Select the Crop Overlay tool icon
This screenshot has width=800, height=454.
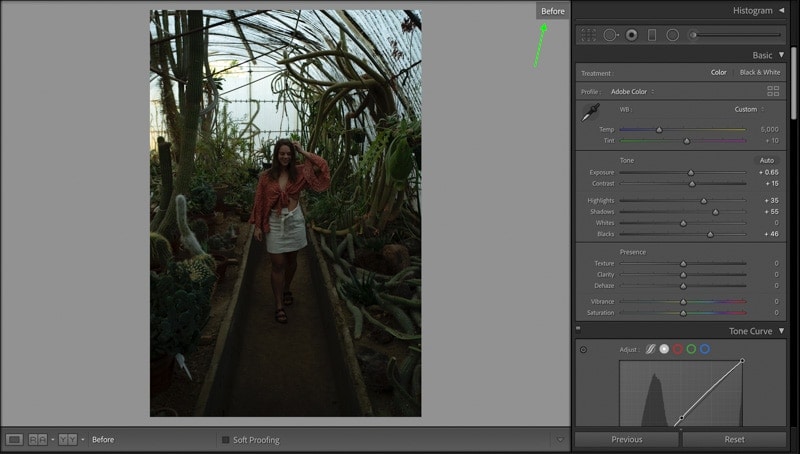pos(588,35)
